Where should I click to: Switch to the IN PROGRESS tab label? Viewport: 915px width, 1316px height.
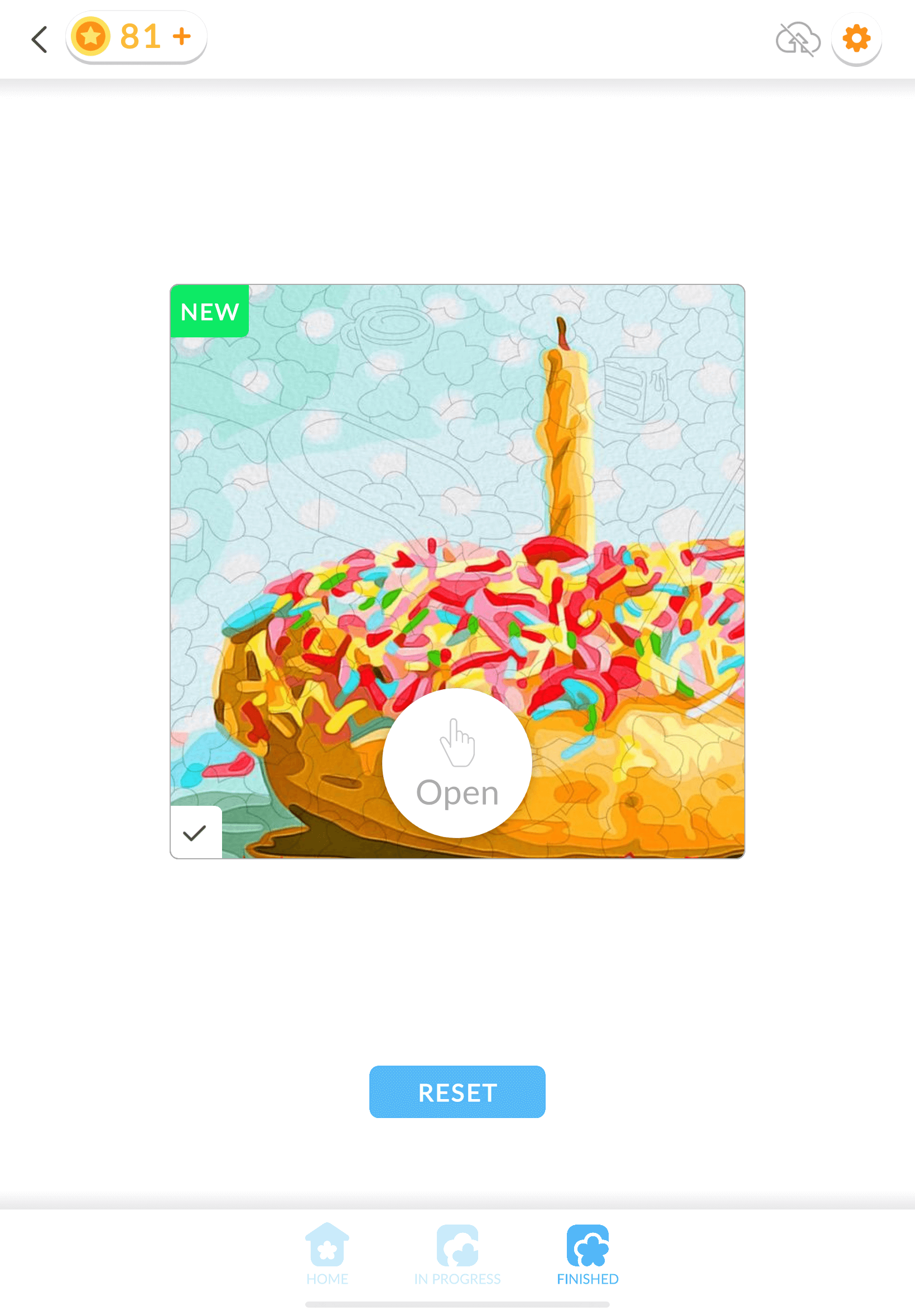point(457,1279)
